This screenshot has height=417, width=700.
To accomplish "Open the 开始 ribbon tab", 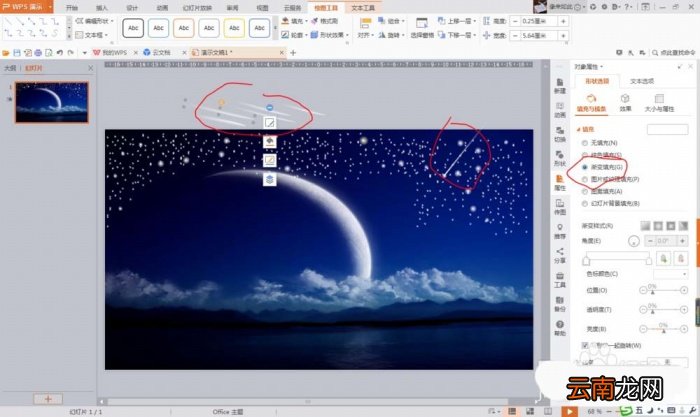I will point(72,8).
